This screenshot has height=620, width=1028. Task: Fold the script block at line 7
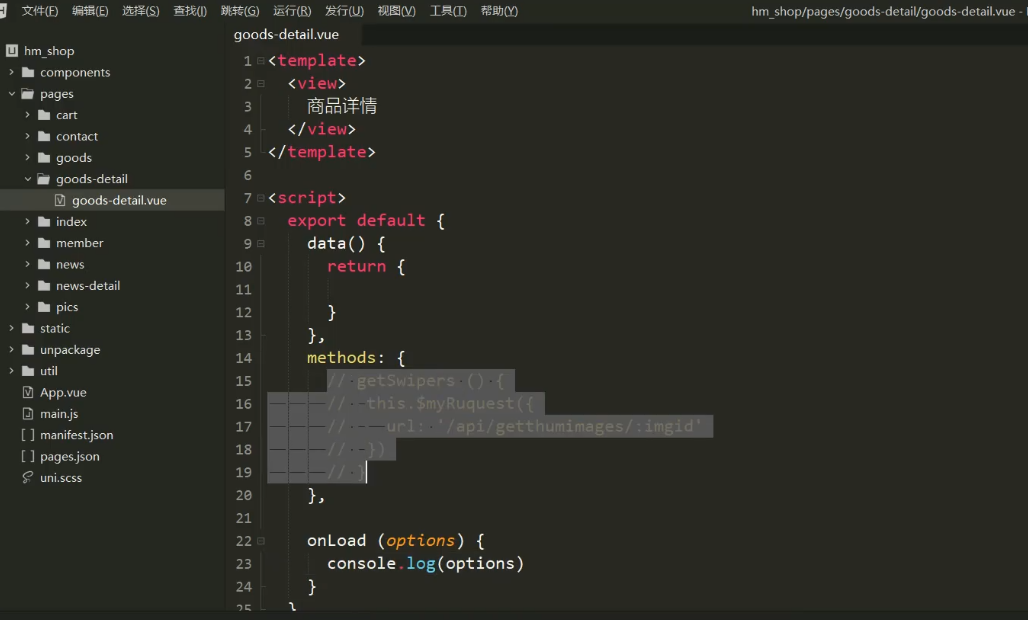coord(261,198)
